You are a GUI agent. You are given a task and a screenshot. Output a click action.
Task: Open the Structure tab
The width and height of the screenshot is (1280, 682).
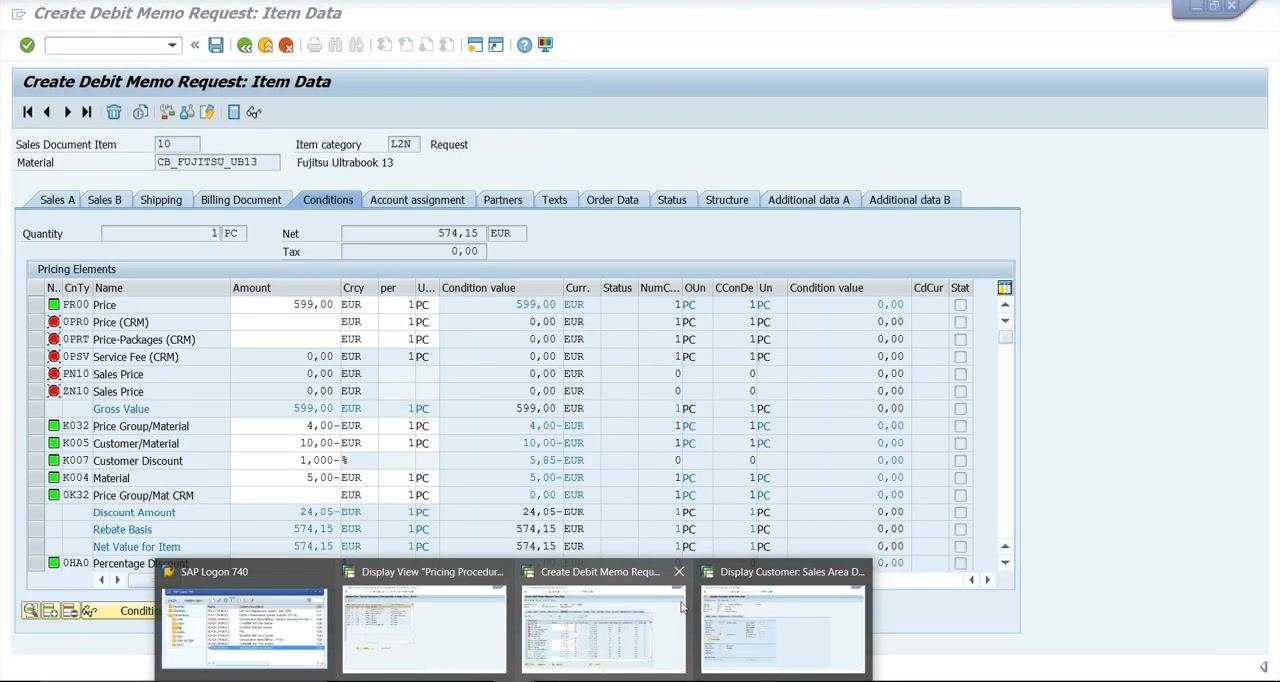pos(727,200)
